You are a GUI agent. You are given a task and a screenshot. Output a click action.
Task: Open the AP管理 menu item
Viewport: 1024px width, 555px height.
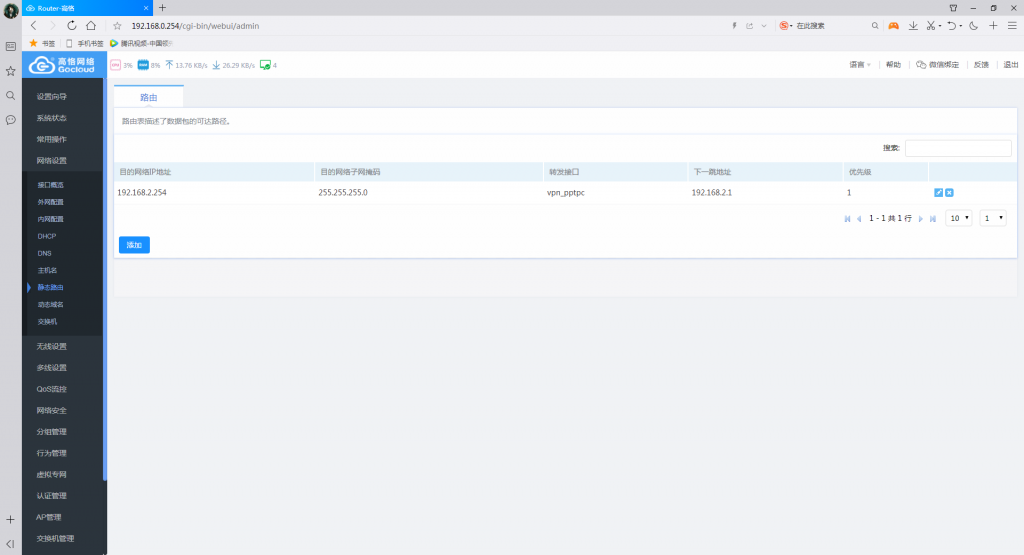(x=48, y=517)
